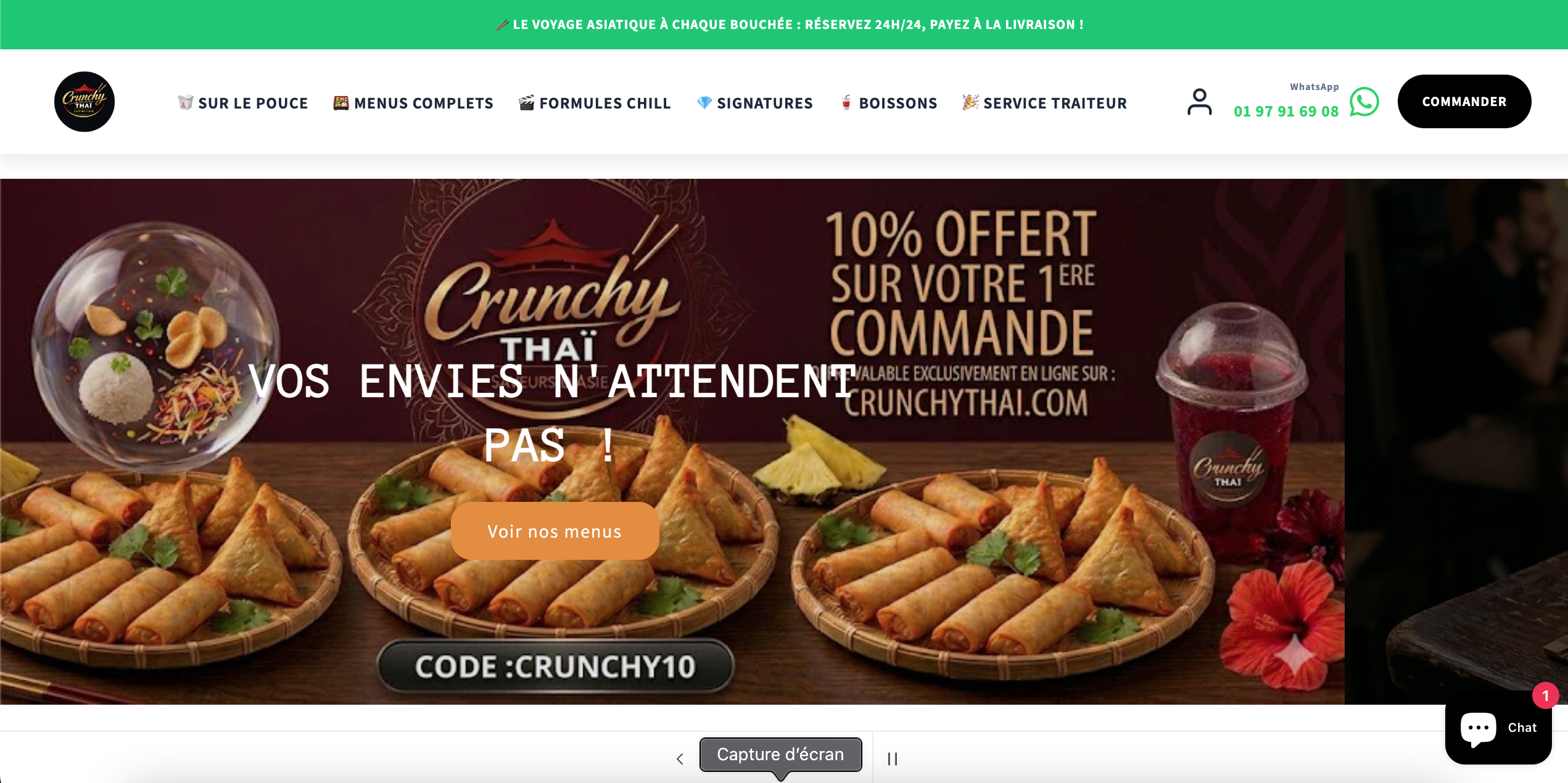Click the Voir nos menus button

[555, 531]
